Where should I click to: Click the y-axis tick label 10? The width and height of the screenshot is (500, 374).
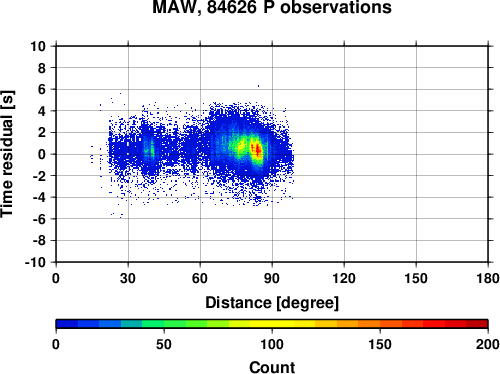pyautogui.click(x=38, y=46)
